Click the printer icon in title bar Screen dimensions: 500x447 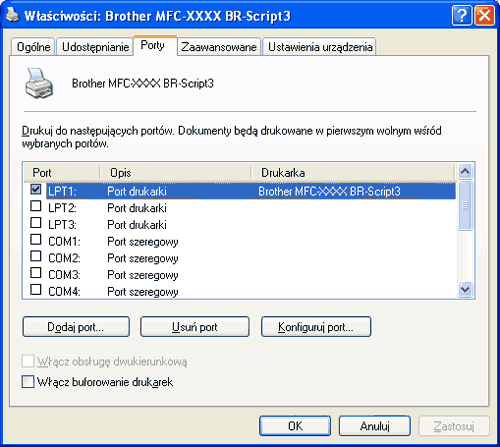click(x=13, y=15)
